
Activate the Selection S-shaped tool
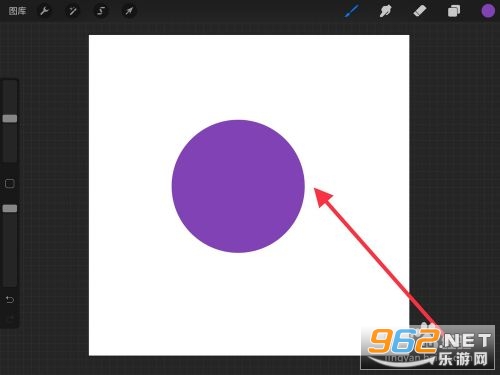pos(101,11)
